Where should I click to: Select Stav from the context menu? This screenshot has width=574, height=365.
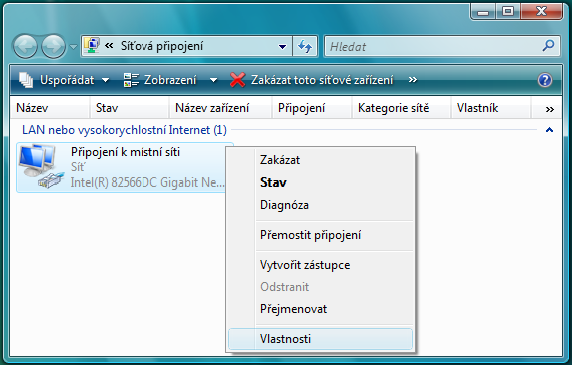(x=273, y=182)
